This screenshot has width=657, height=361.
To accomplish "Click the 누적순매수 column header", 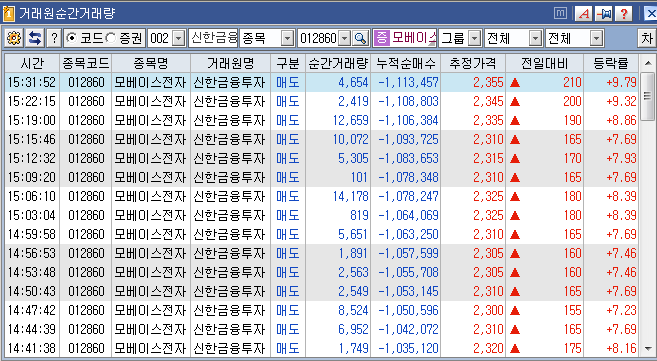I will coord(406,63).
